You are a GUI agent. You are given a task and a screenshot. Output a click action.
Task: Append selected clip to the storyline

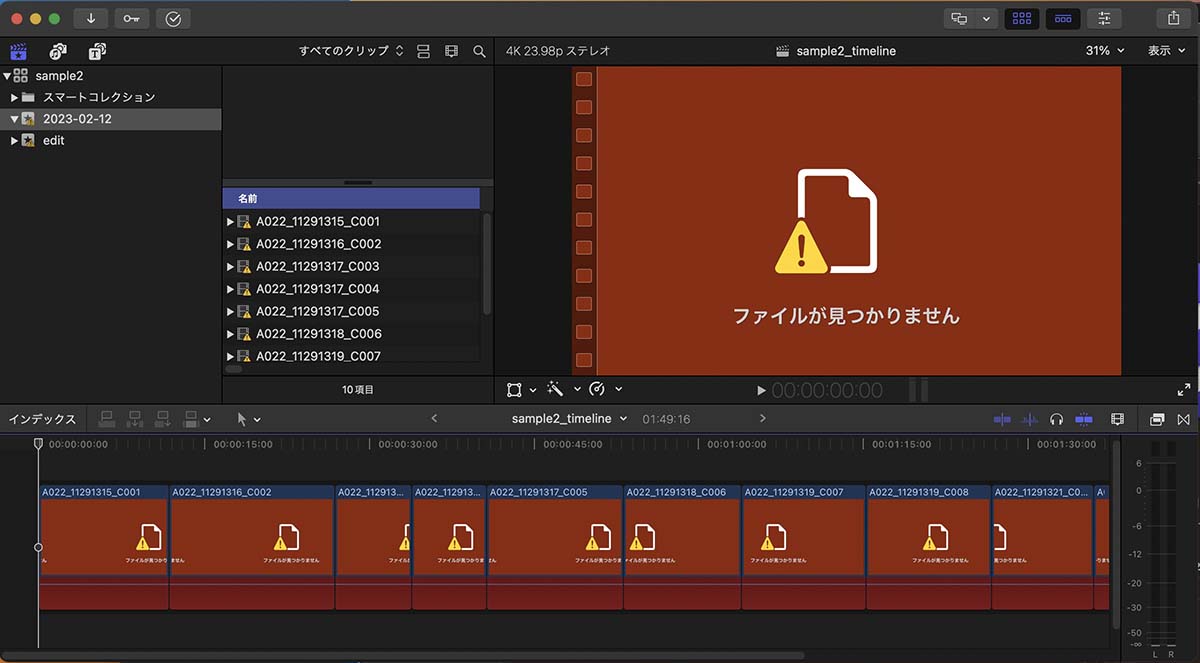163,419
